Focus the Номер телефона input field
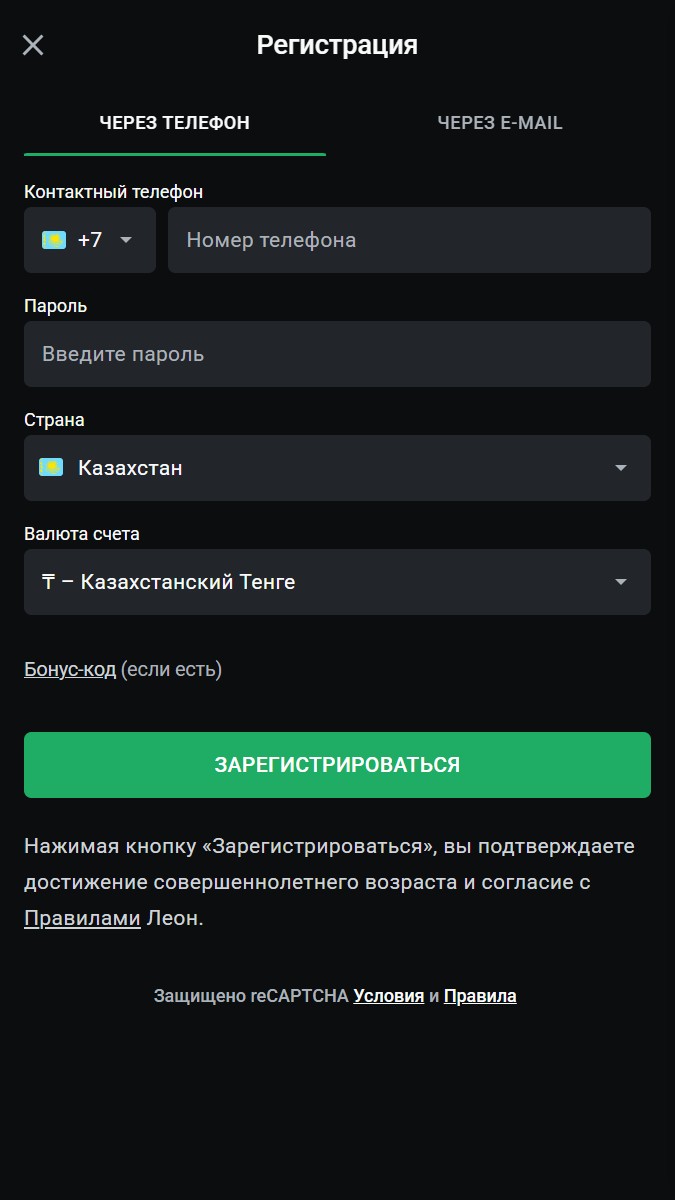The image size is (675, 1200). [409, 240]
